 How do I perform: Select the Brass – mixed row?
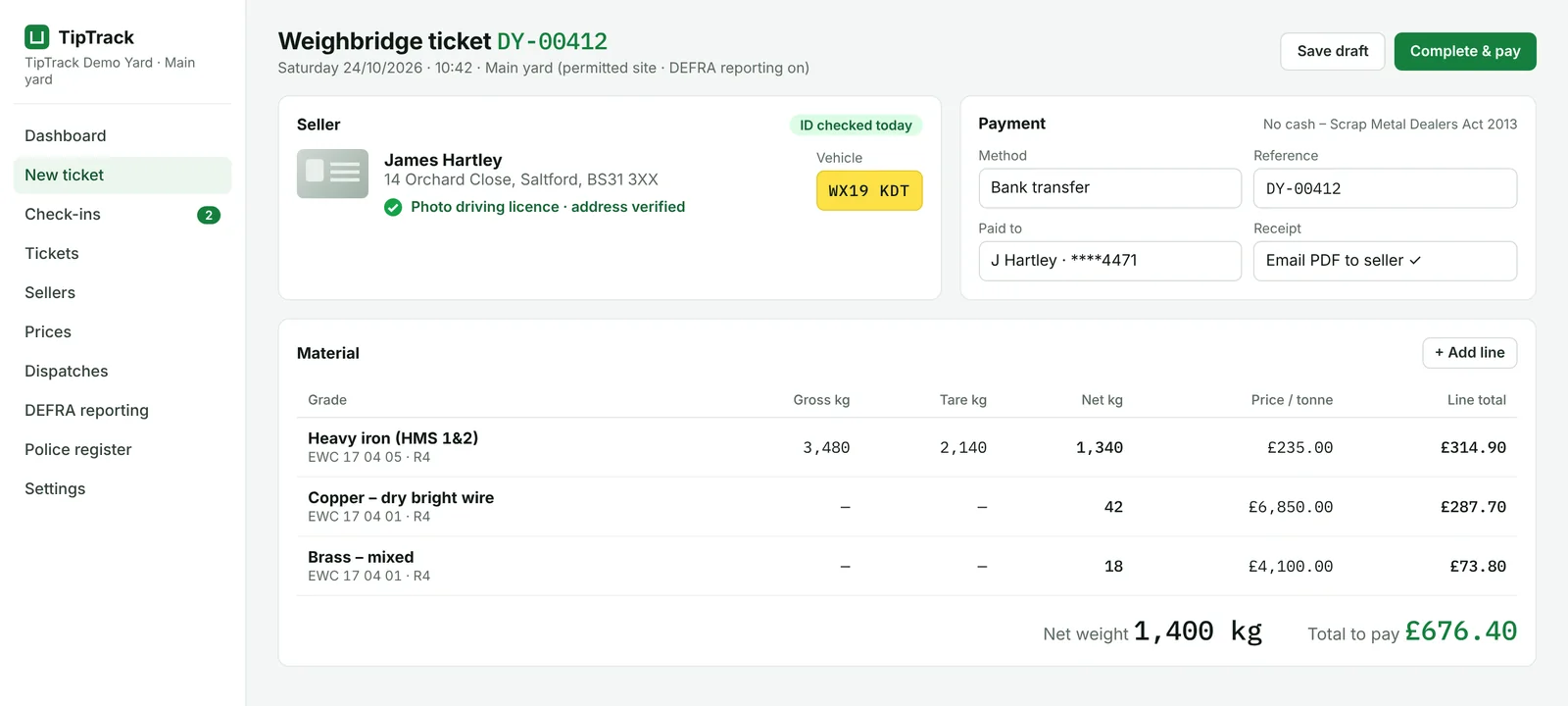tap(906, 566)
